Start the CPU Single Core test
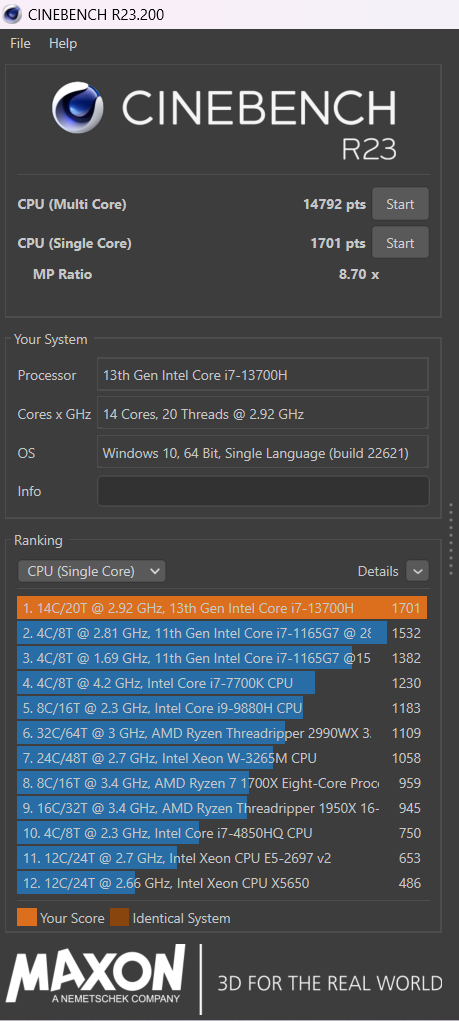 pos(400,243)
